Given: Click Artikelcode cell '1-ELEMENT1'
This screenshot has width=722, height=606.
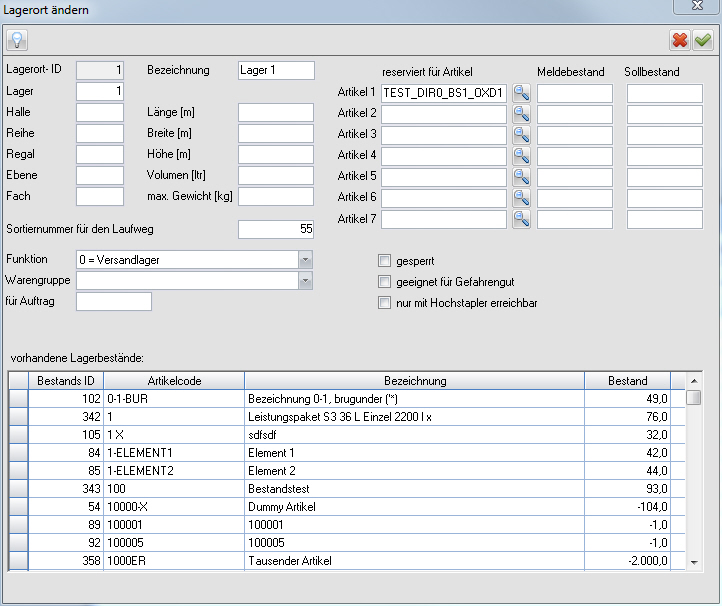Looking at the screenshot, I should pos(174,453).
